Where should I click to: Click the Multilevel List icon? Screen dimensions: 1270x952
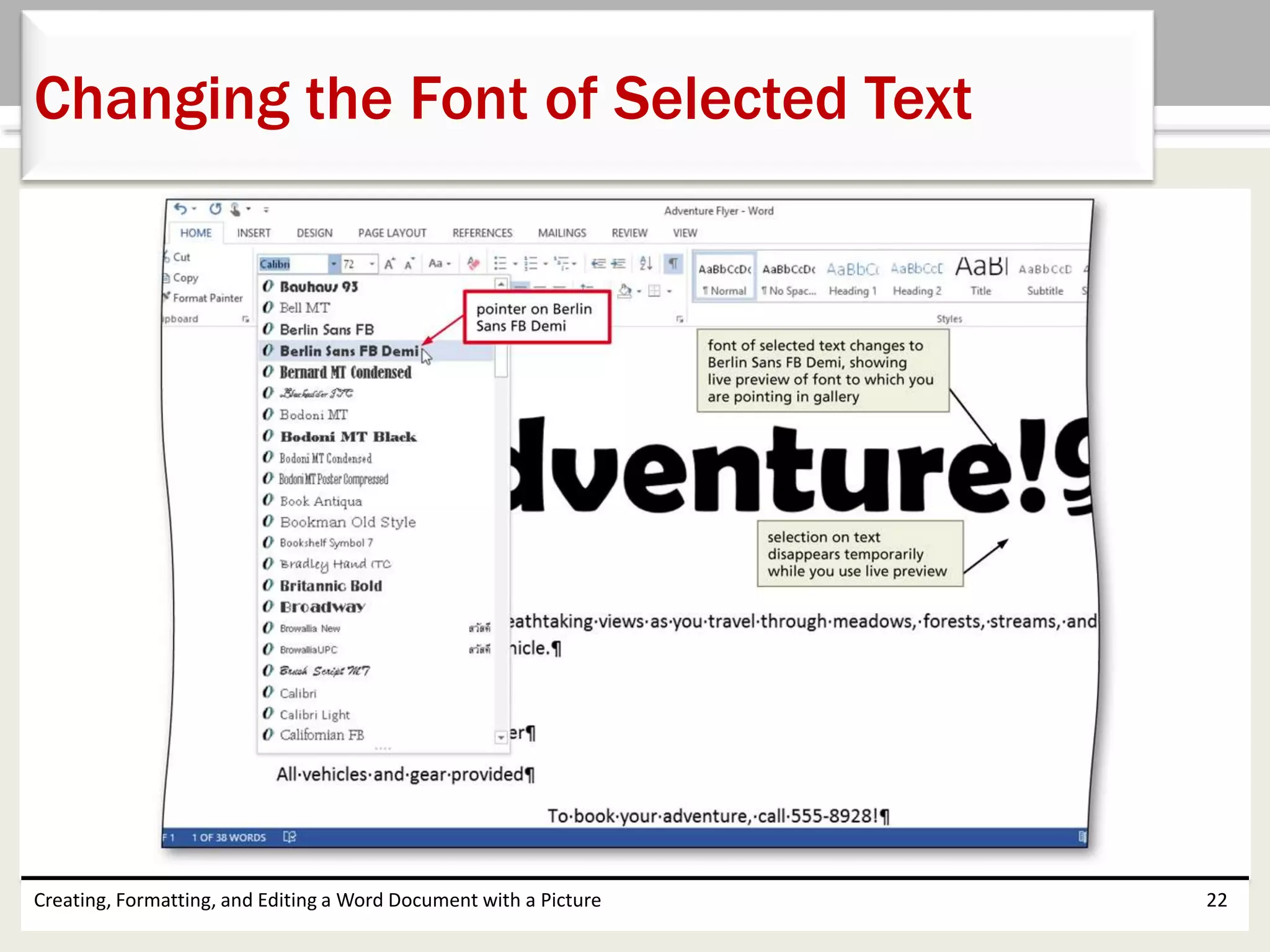(562, 263)
